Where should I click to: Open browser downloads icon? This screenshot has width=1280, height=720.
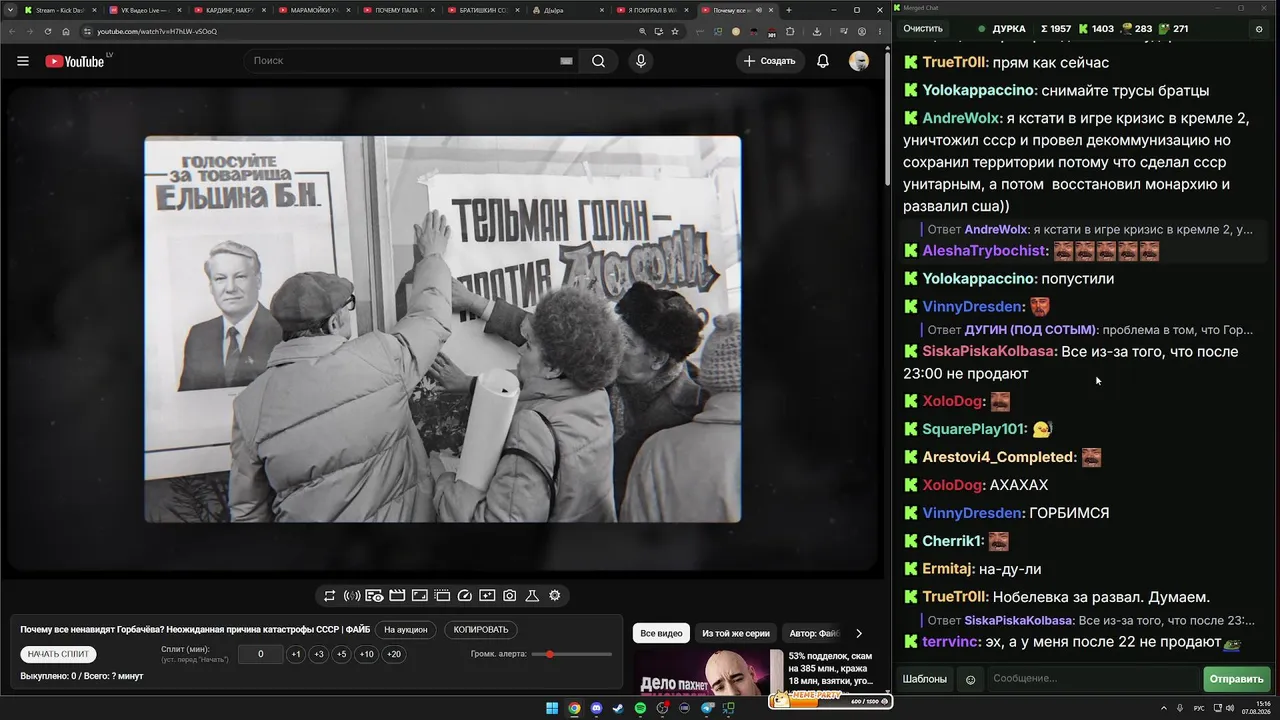[x=817, y=31]
